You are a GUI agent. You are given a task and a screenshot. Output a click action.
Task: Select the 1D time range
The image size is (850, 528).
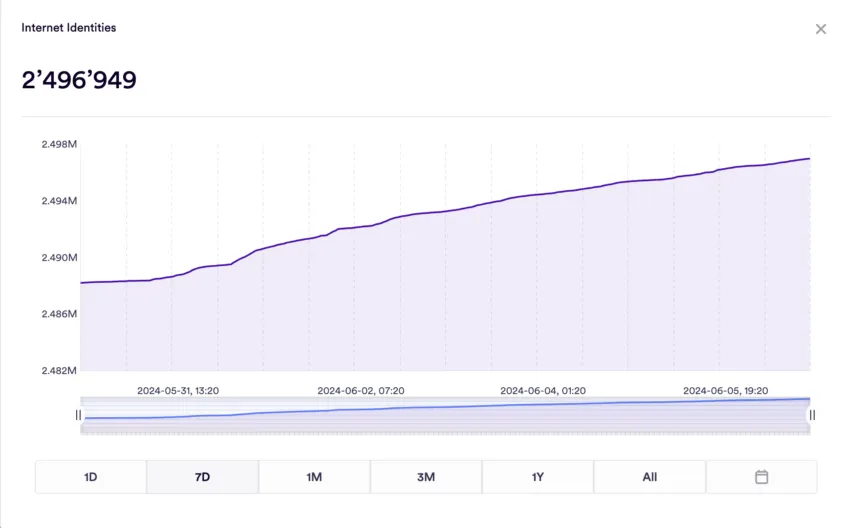tap(91, 477)
